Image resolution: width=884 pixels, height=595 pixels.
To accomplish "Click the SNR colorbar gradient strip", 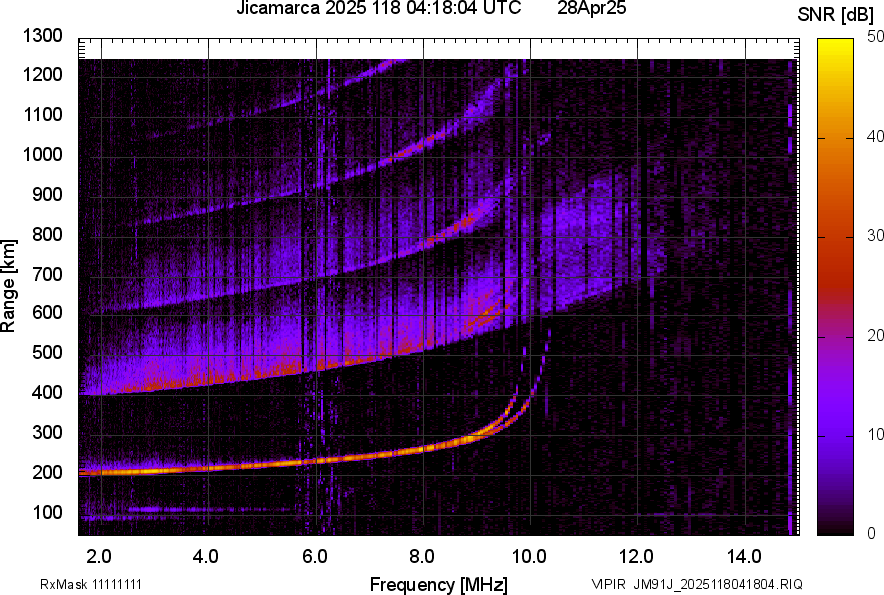I will pos(835,287).
